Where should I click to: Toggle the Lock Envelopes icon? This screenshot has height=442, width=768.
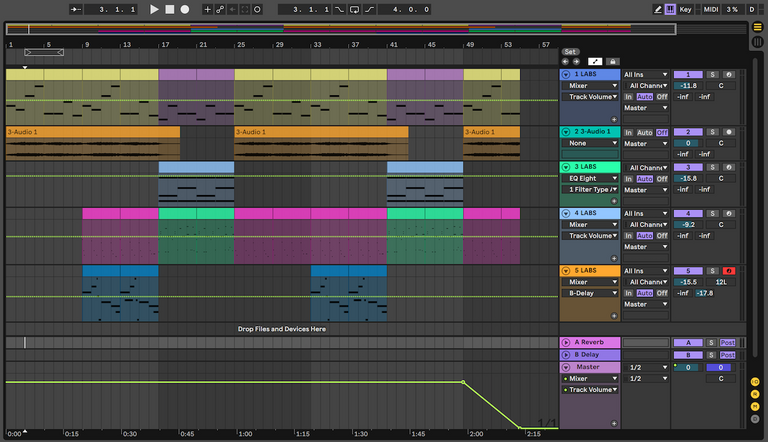click(612, 61)
